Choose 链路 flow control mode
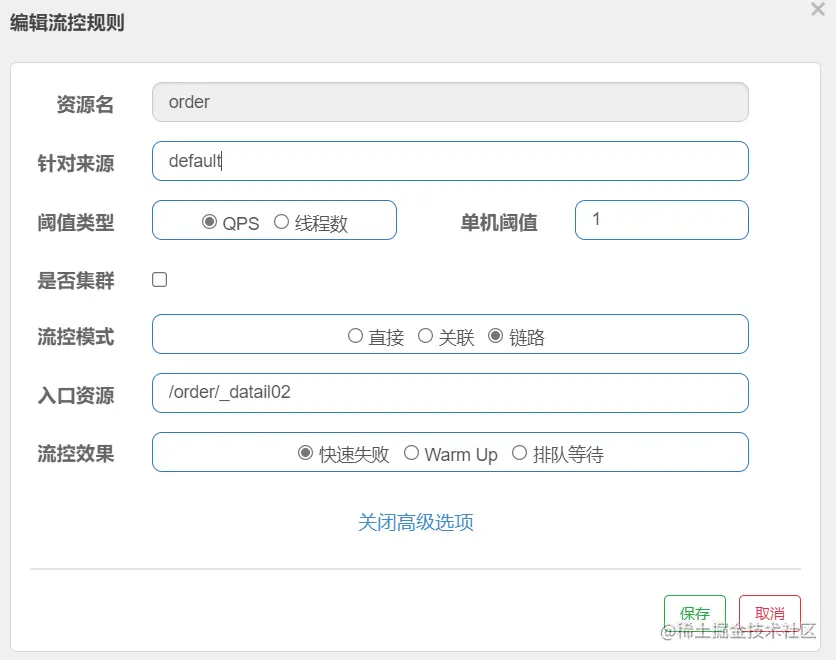 pyautogui.click(x=495, y=336)
